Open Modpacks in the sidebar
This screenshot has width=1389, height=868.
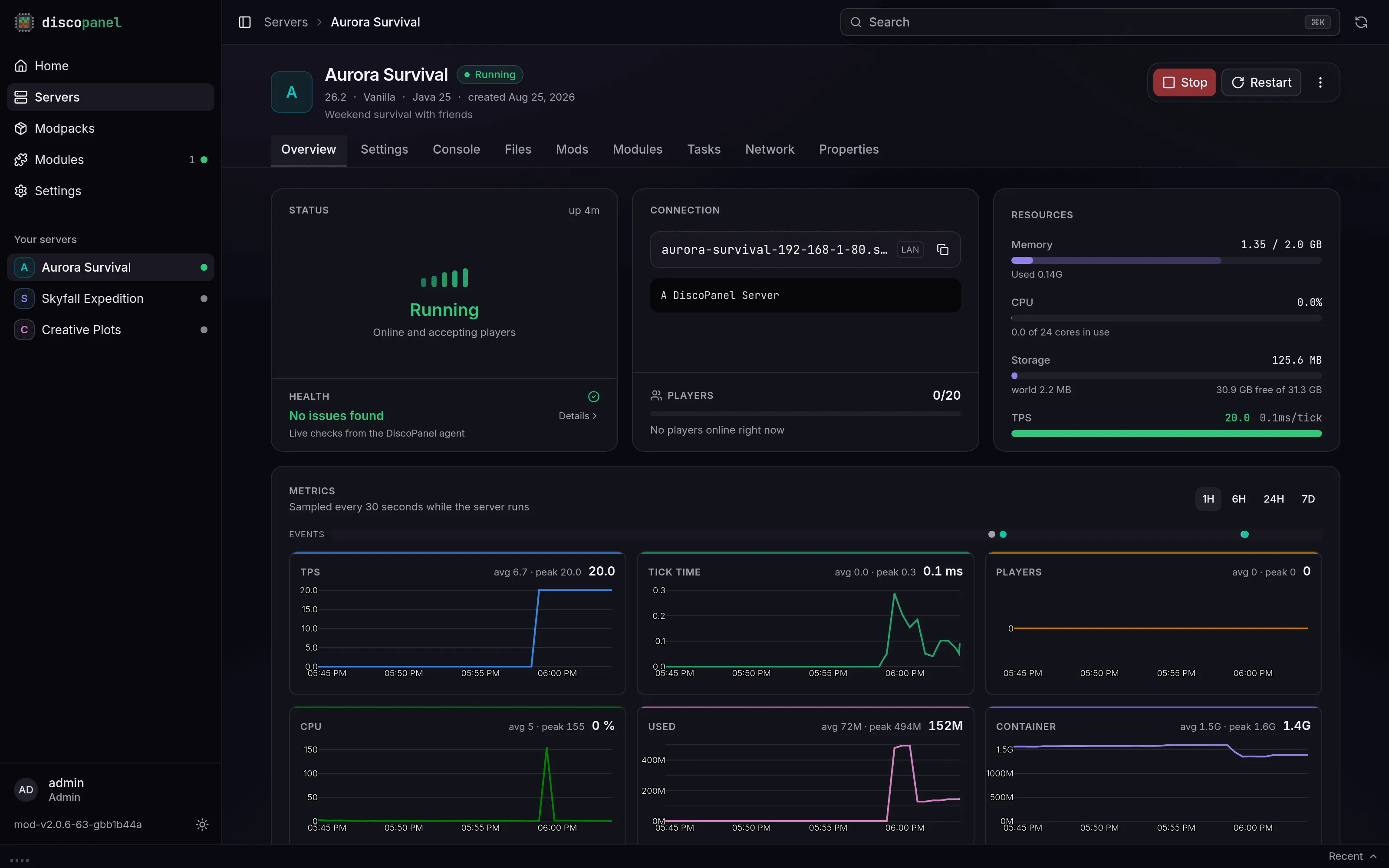110,128
